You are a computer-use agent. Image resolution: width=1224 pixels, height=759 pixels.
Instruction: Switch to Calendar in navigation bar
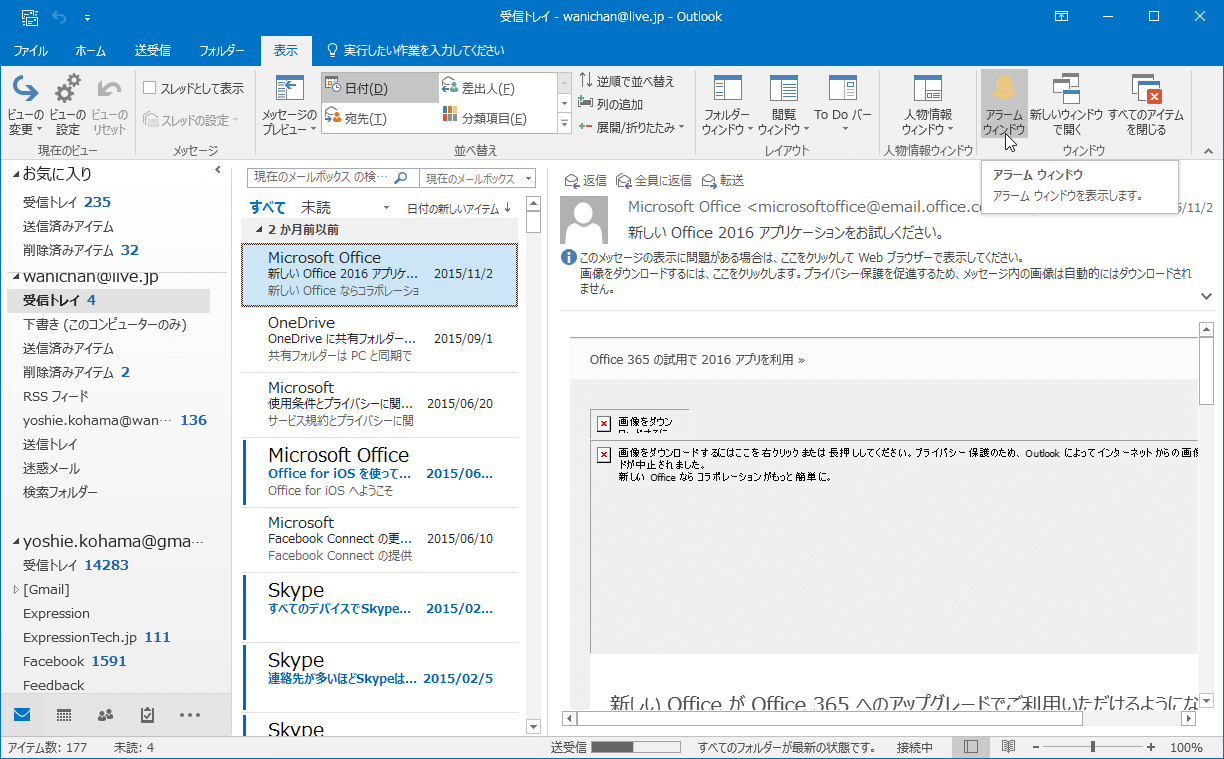[64, 715]
